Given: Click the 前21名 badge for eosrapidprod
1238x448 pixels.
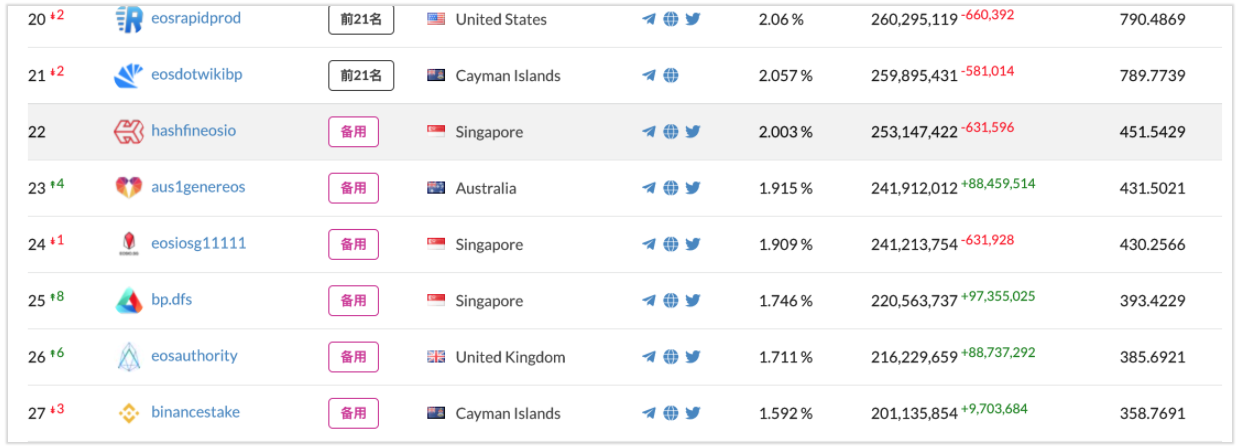Looking at the screenshot, I should [361, 19].
